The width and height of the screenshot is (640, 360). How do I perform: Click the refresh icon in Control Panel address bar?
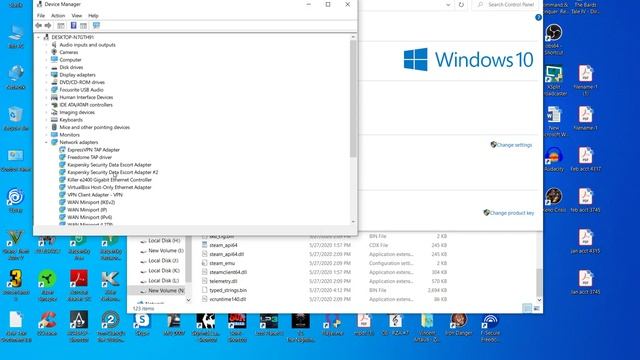click(x=461, y=5)
